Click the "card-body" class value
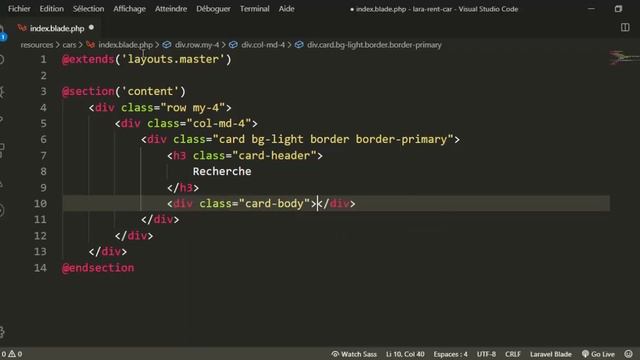 pos(274,204)
